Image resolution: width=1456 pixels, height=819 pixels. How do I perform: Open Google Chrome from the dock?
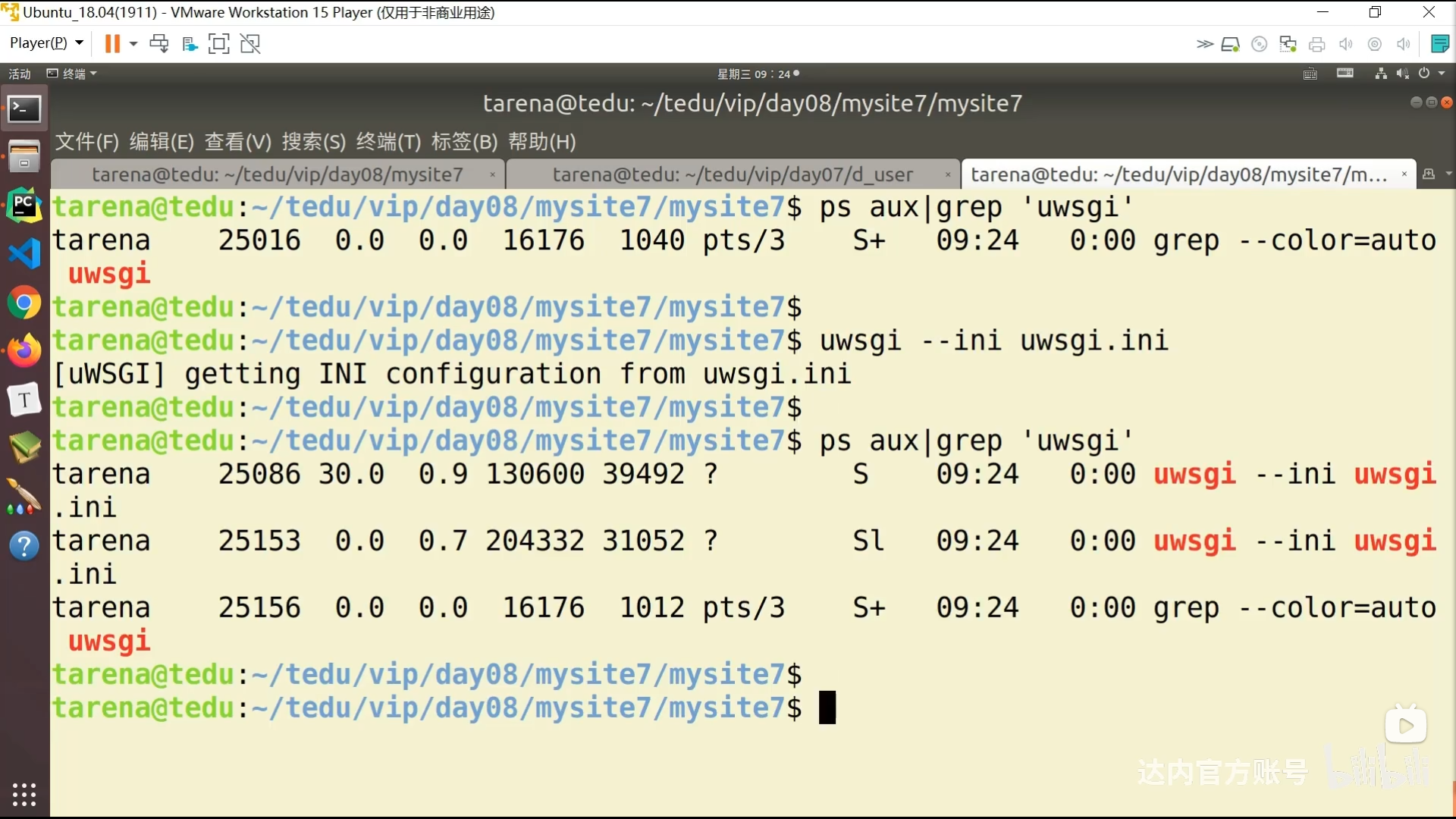point(24,303)
